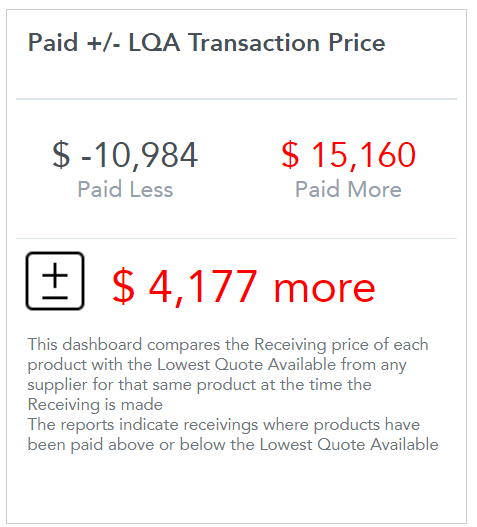Click the "Receiving is made" text line
The height and width of the screenshot is (527, 477).
click(x=95, y=404)
